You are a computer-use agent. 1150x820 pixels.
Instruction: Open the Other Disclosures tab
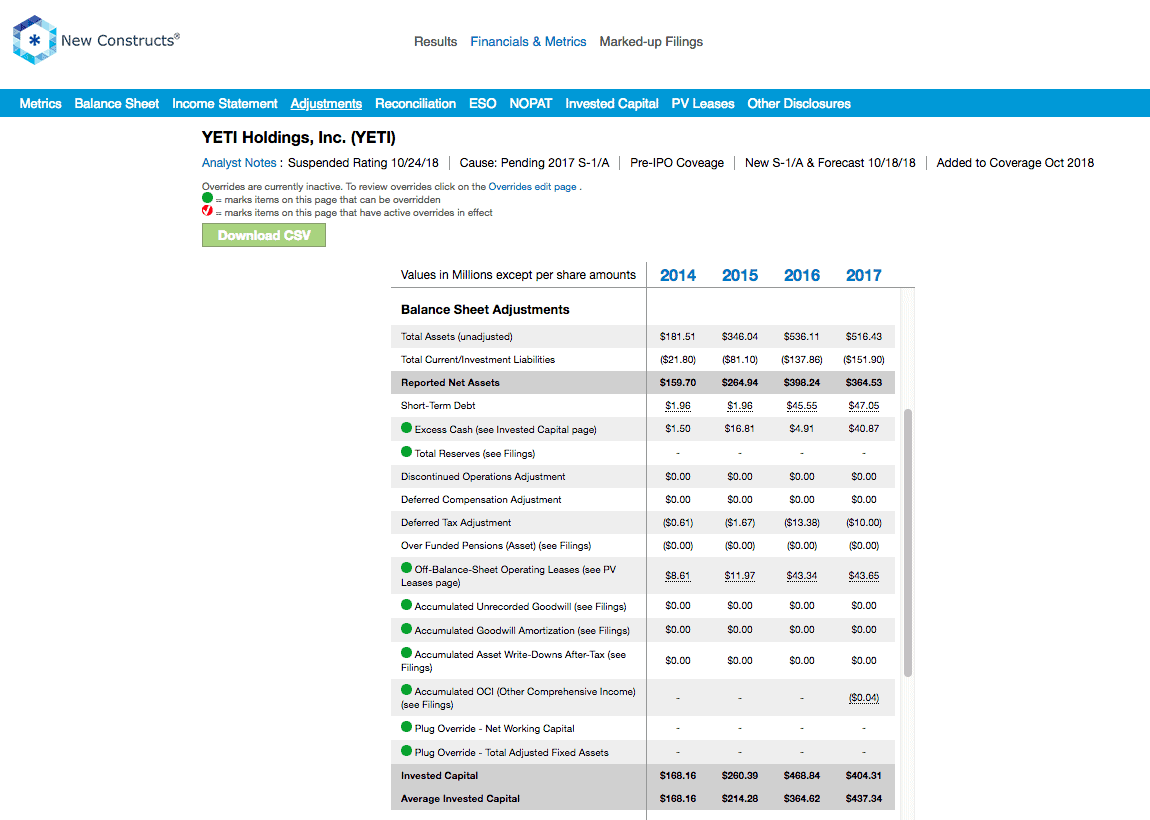point(799,103)
